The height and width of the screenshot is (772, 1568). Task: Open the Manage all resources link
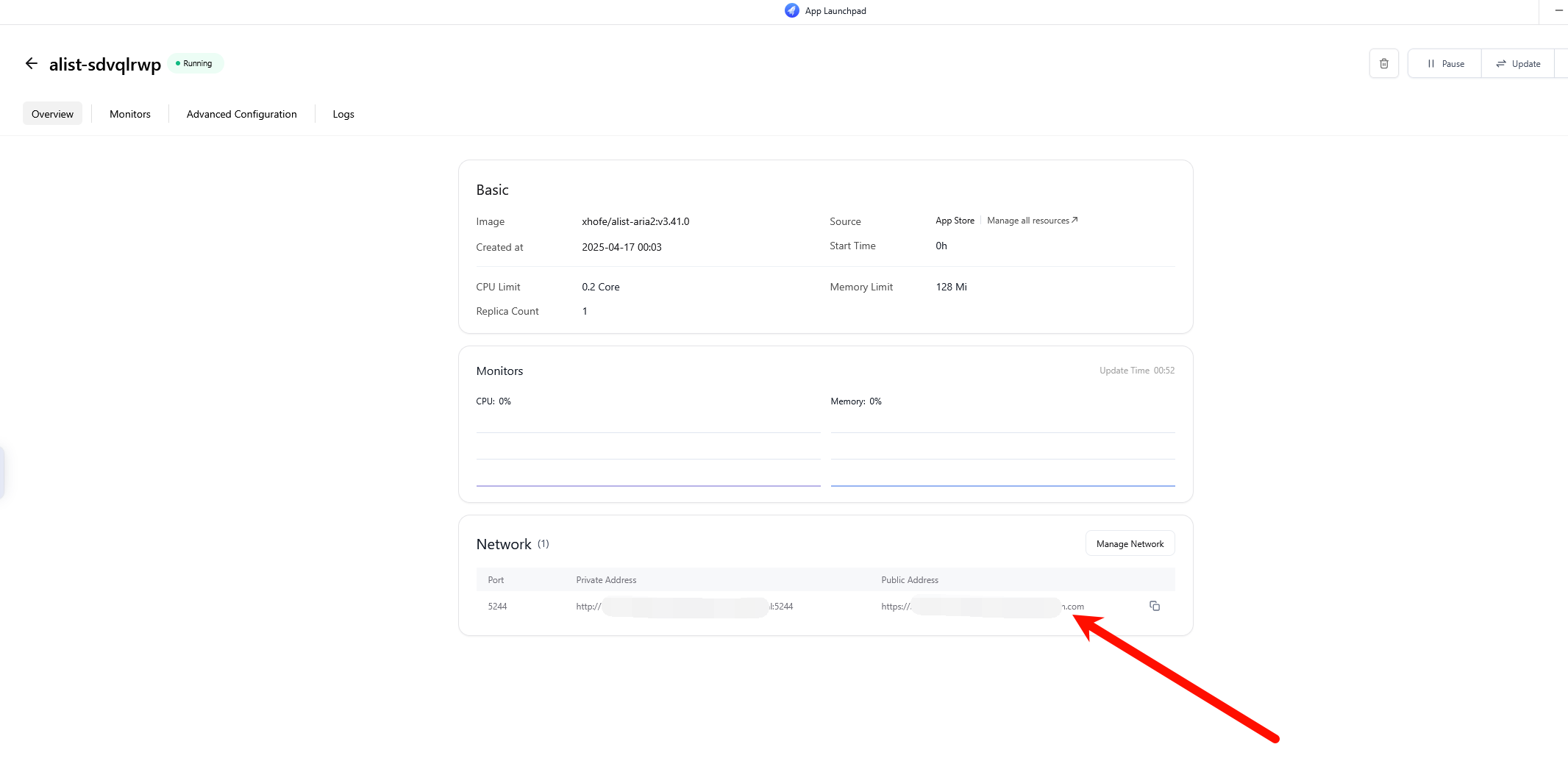[1032, 221]
